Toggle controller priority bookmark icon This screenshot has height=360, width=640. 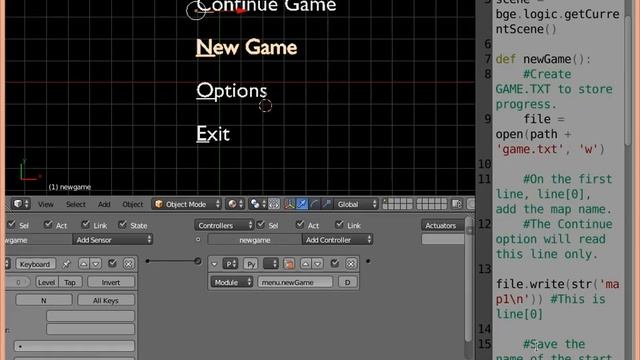pyautogui.click(x=289, y=264)
